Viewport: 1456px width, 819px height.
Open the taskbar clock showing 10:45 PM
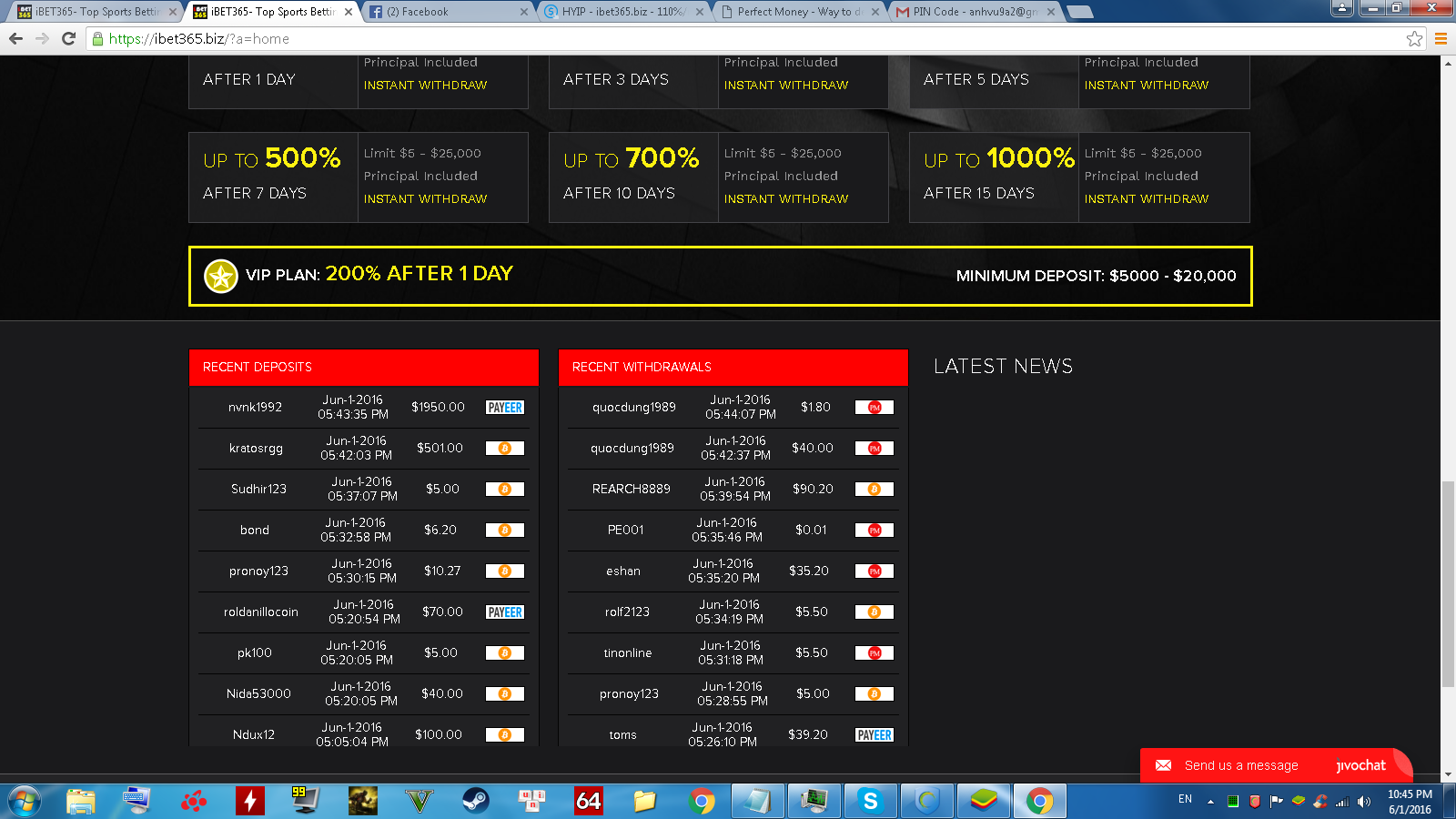click(x=1410, y=802)
